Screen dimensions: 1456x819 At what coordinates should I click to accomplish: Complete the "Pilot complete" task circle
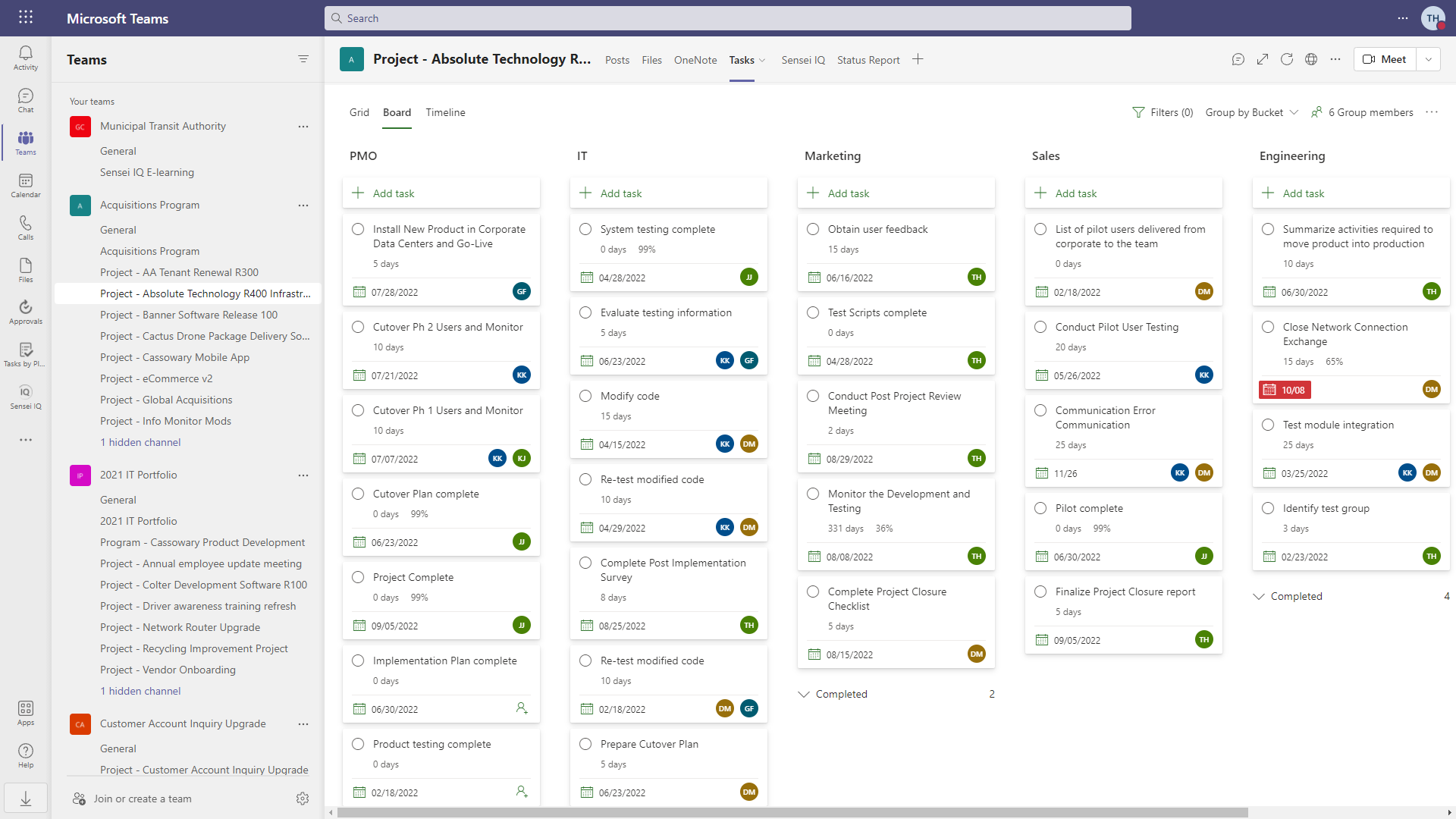[1040, 508]
